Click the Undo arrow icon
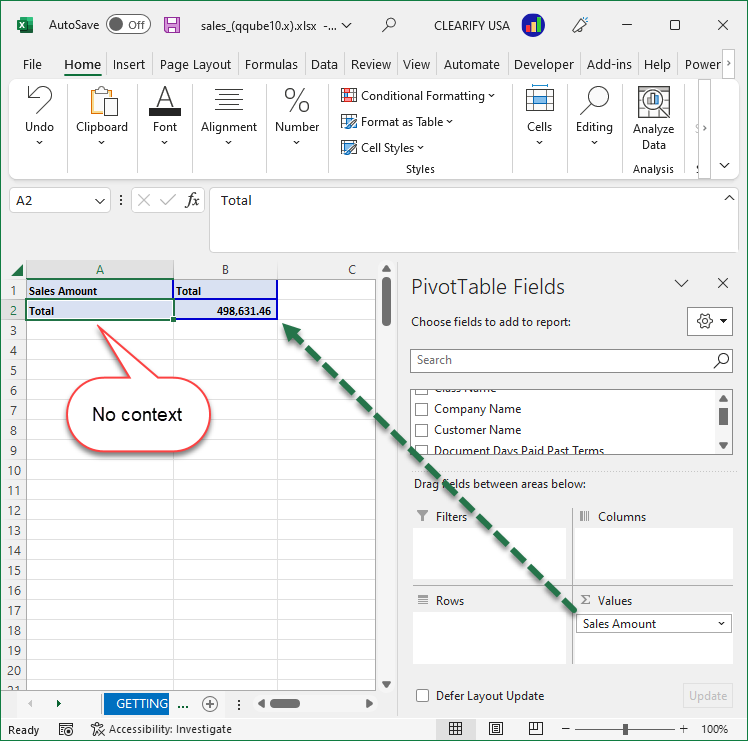The image size is (748, 741). click(40, 100)
